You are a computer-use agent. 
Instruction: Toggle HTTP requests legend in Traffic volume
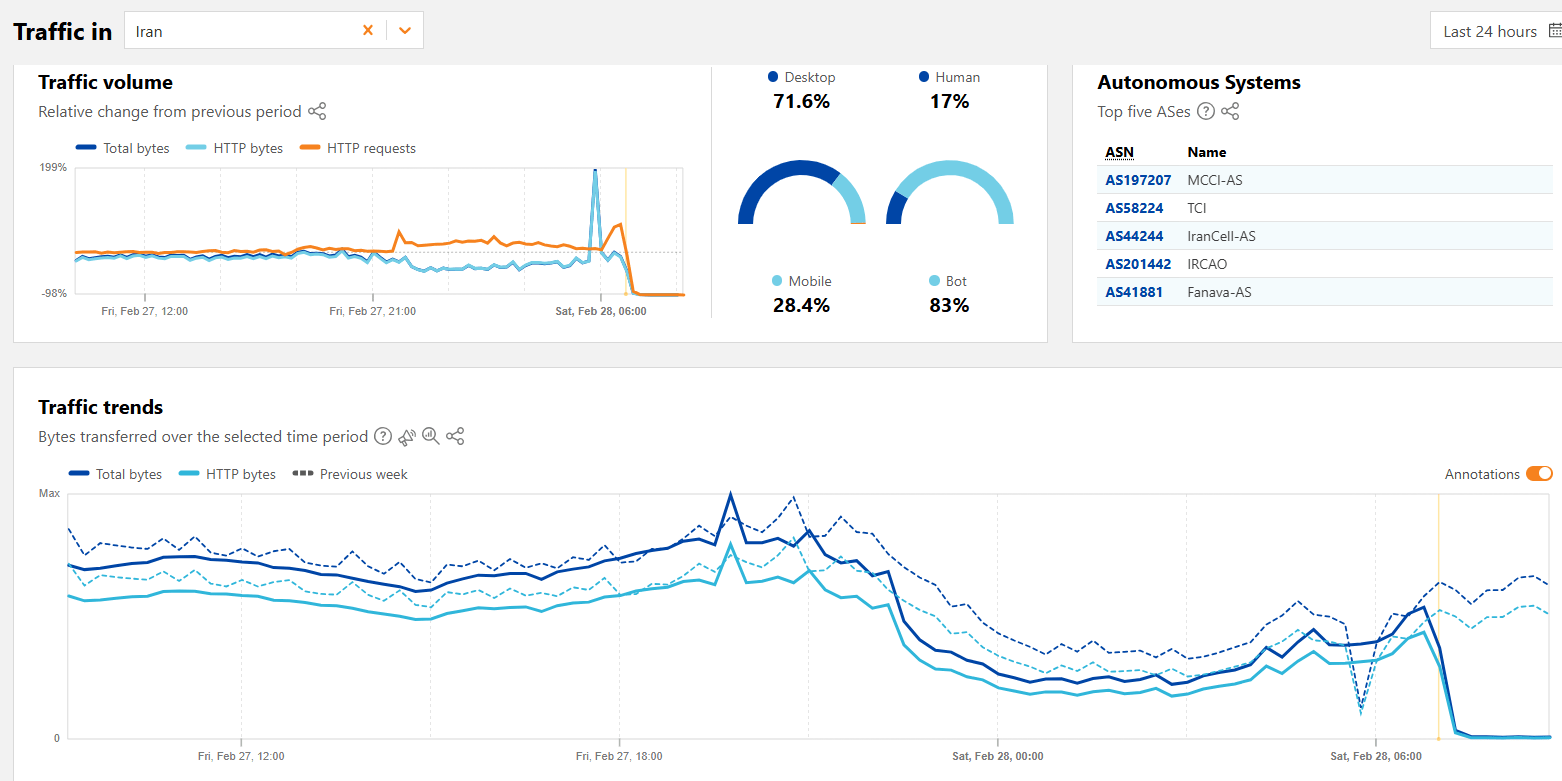[358, 148]
